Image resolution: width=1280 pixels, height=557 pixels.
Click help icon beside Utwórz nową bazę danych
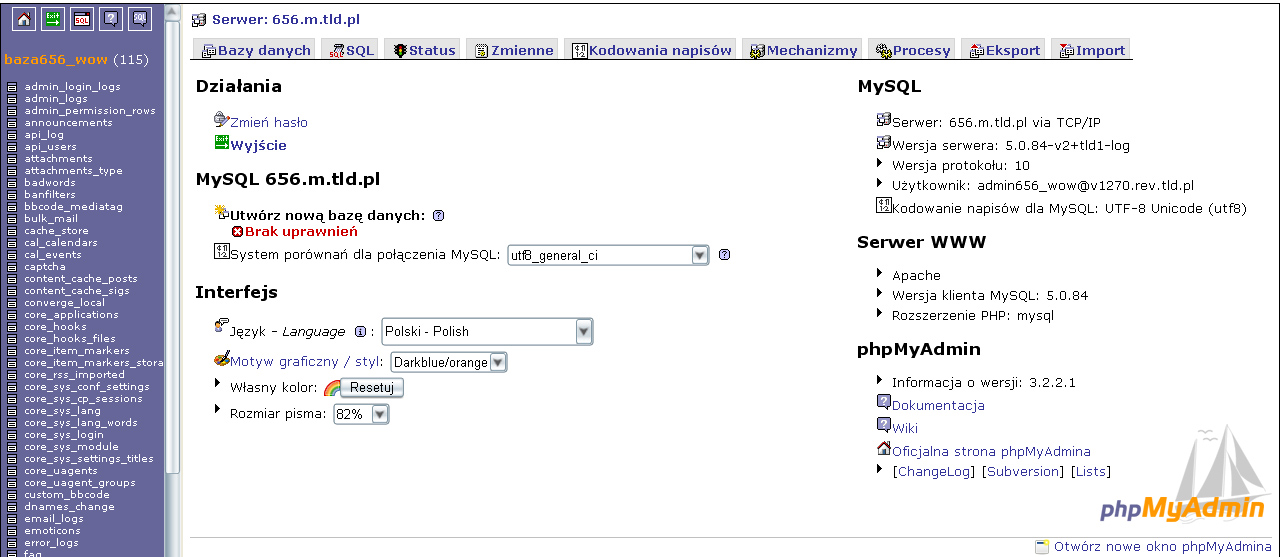[438, 215]
